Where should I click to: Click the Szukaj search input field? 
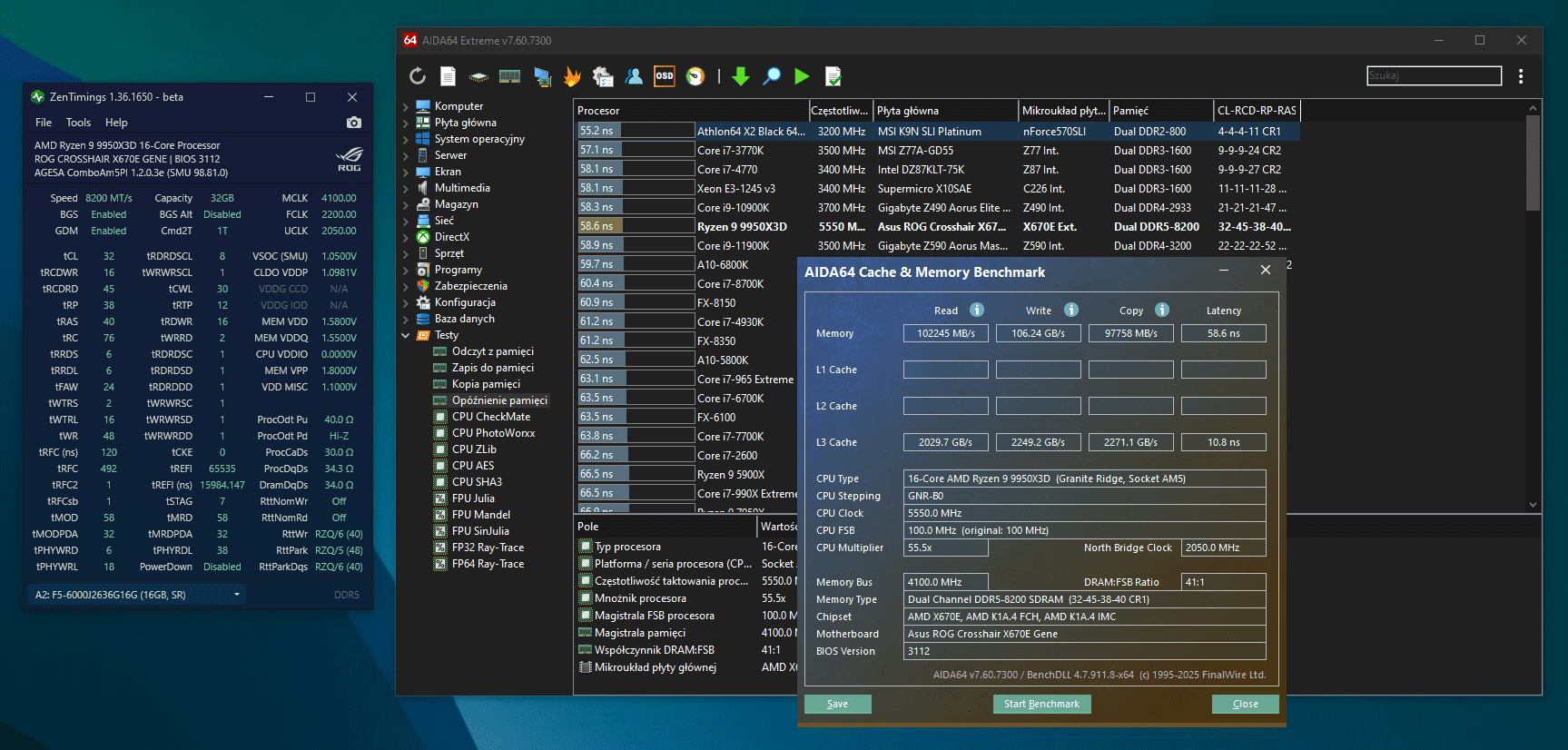[x=1434, y=75]
